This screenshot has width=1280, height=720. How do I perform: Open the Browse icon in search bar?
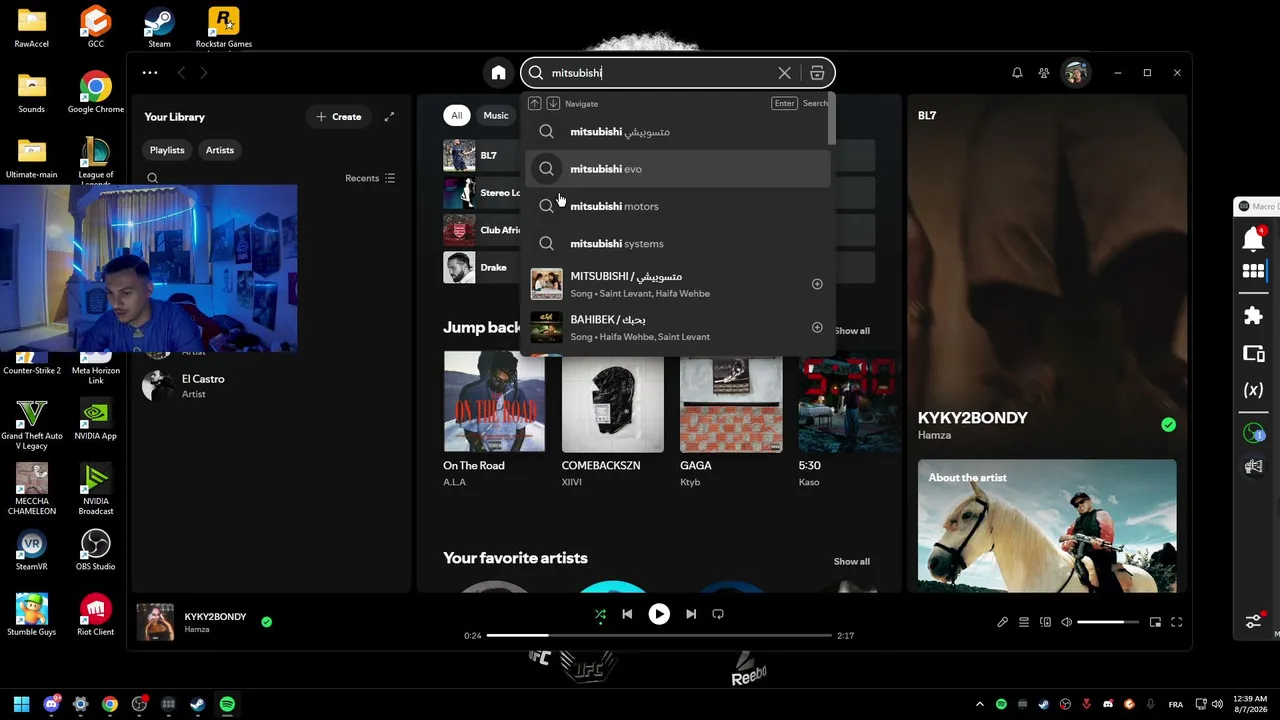(x=817, y=73)
